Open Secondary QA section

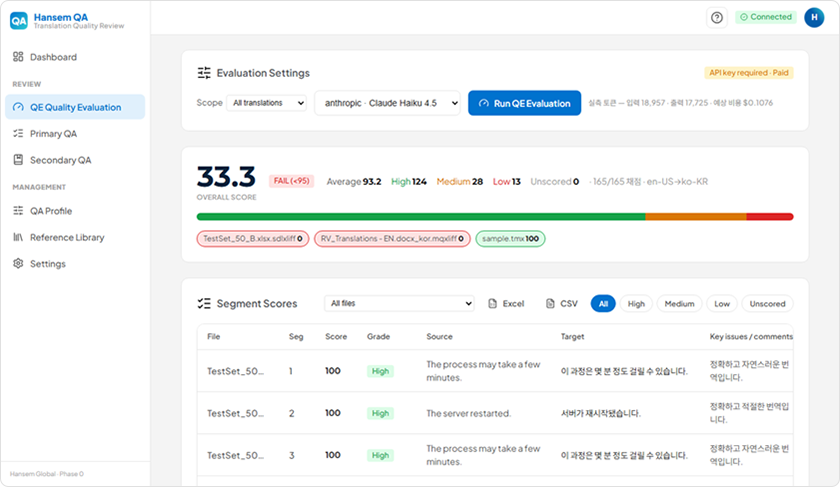pos(75,160)
